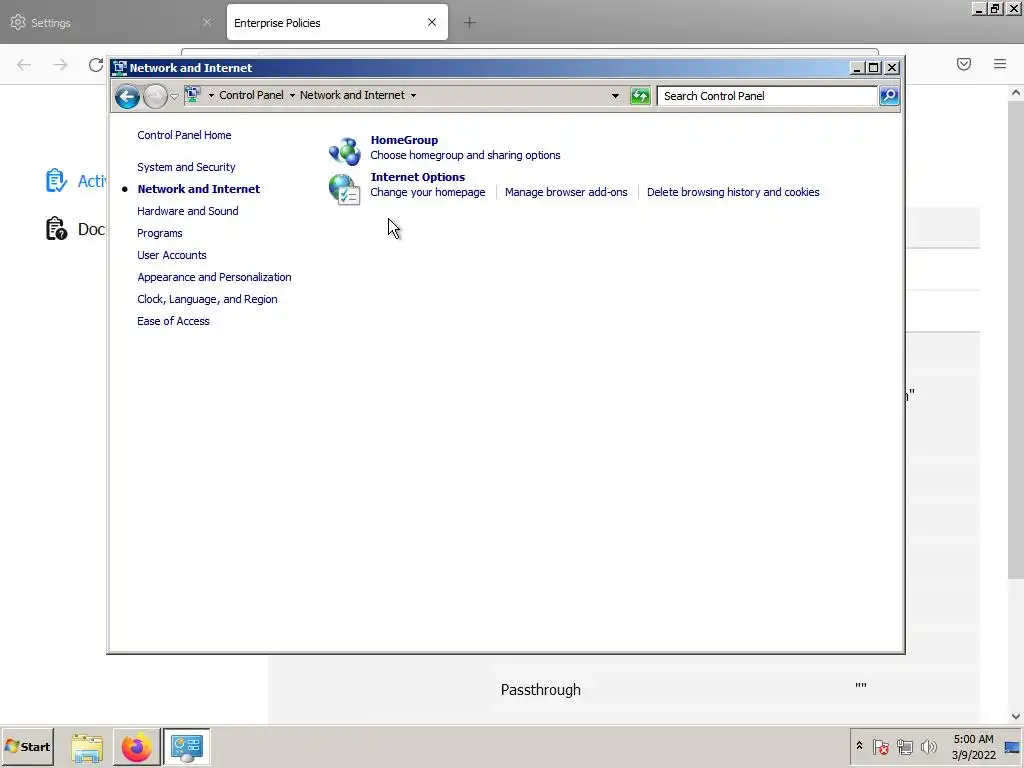Viewport: 1024px width, 768px height.
Task: Click the Documentation clipboard icon
Action: click(56, 229)
